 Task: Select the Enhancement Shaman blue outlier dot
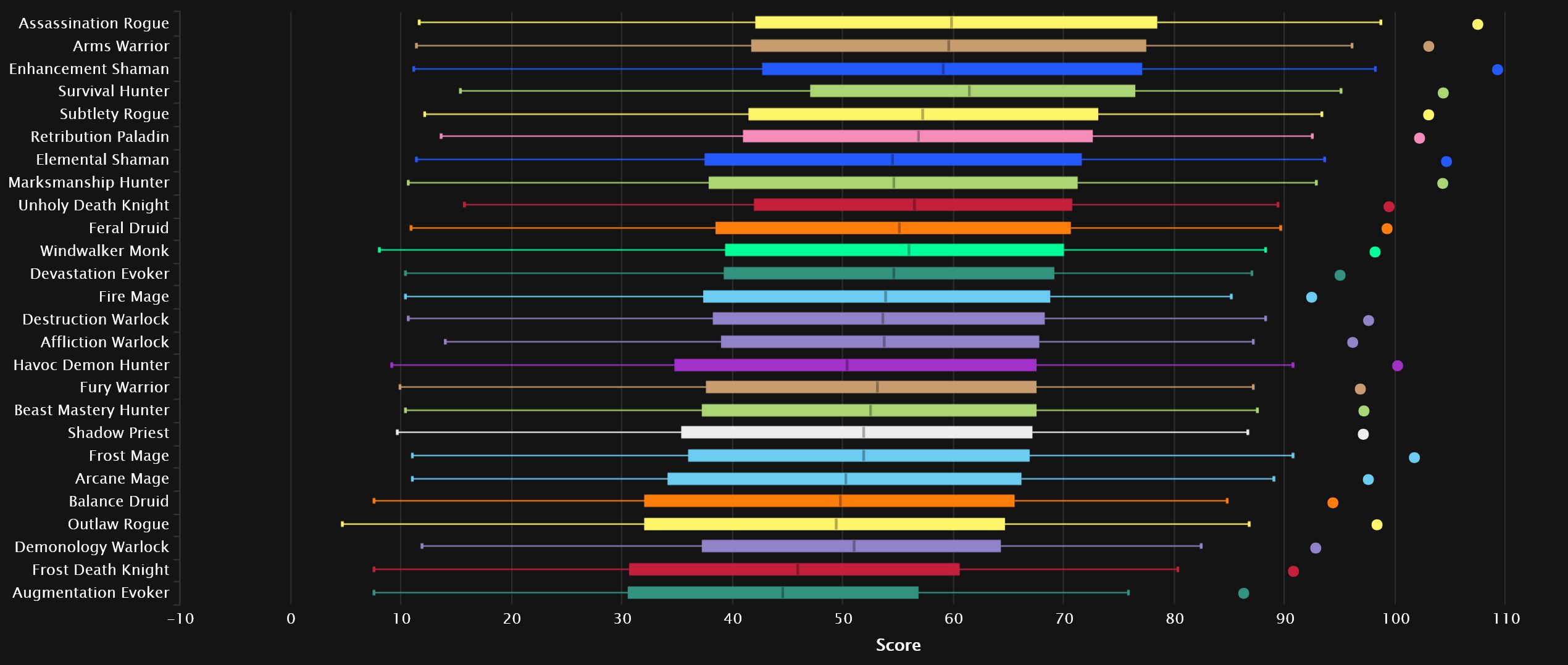[1497, 70]
